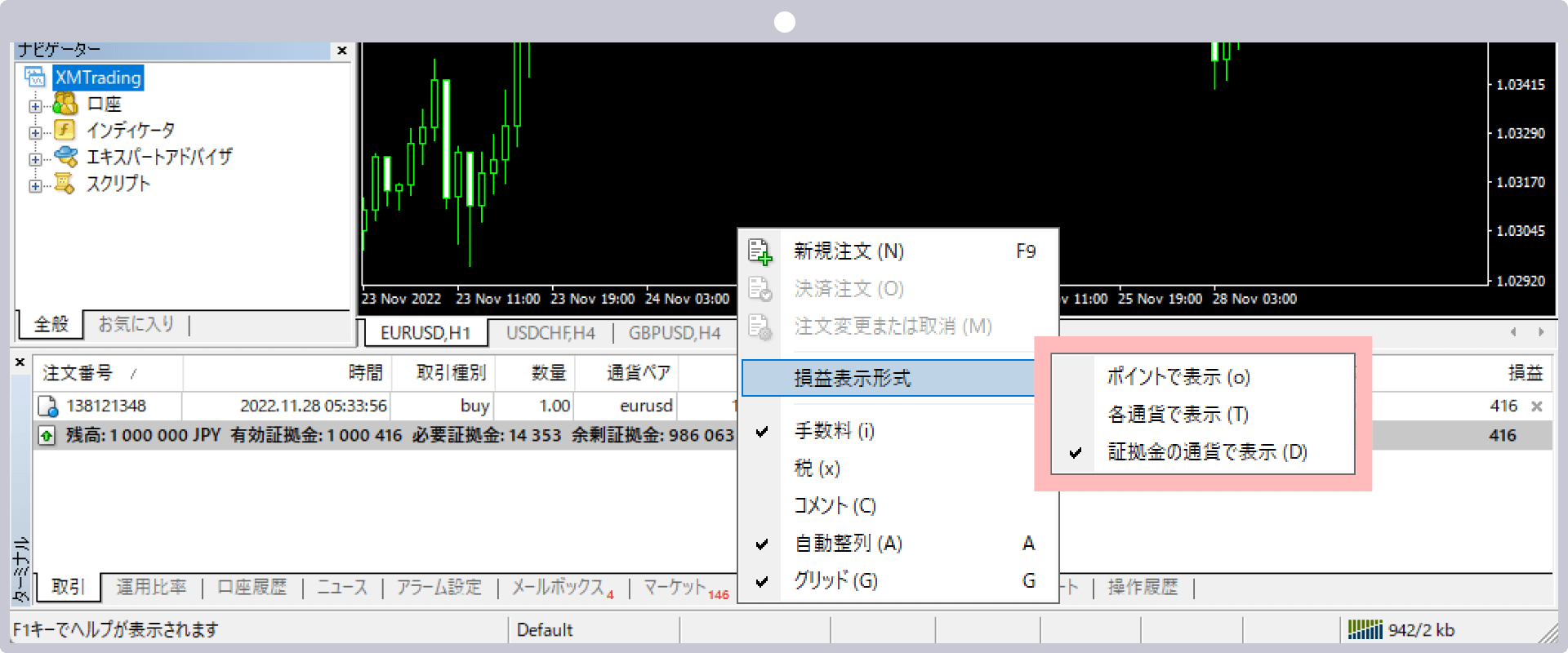The image size is (1568, 653).
Task: Click the 損益 column header
Action: coord(1525,373)
